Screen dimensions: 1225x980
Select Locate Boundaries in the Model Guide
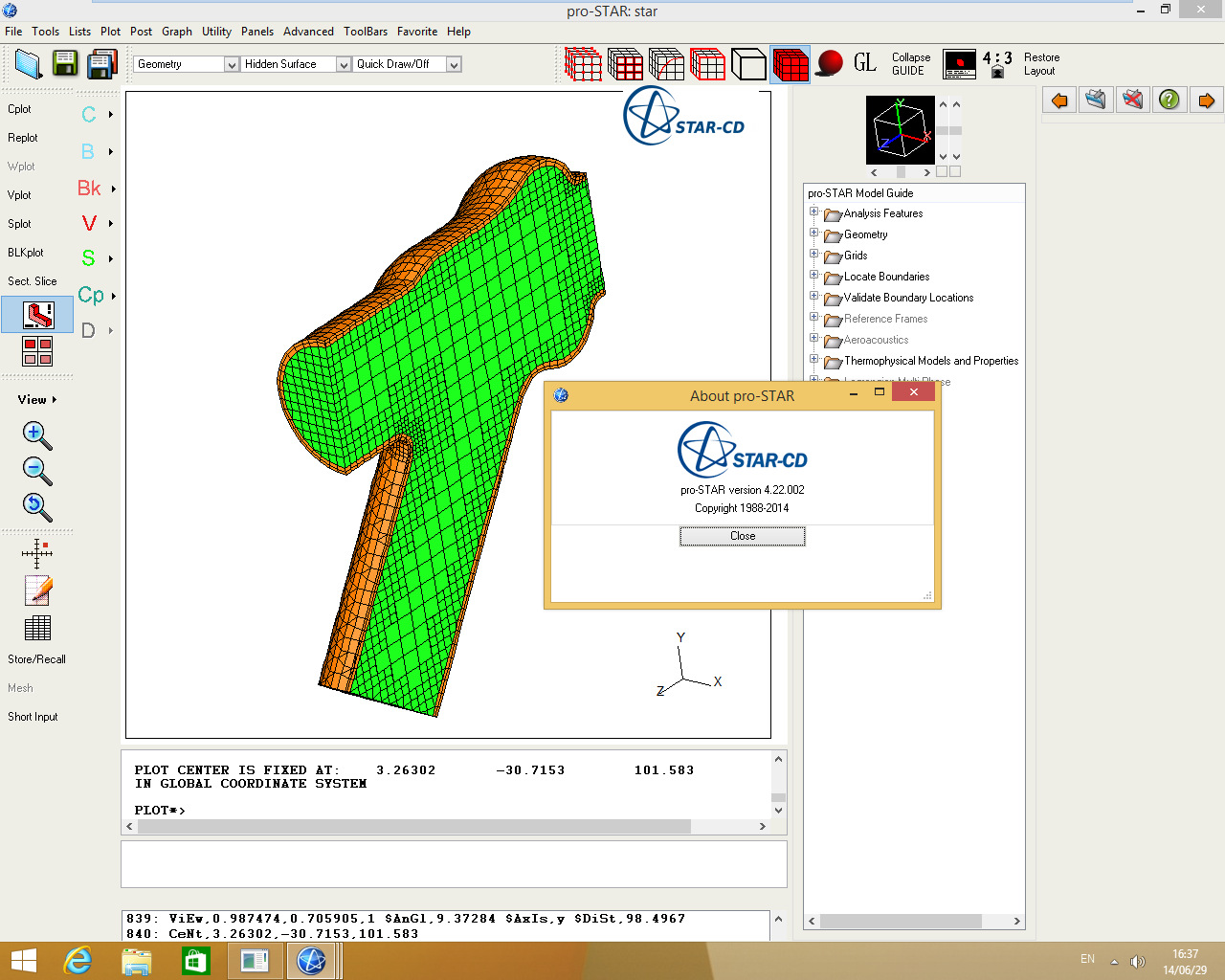(886, 277)
